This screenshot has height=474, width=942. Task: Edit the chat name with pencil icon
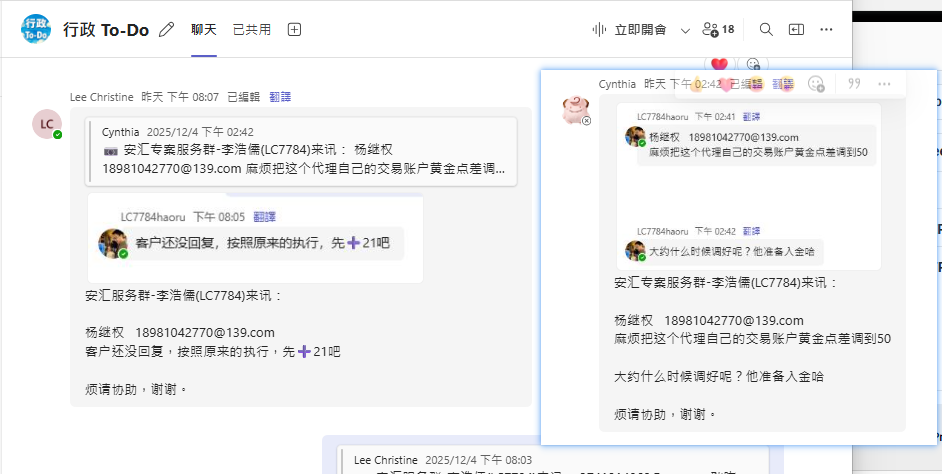(166, 29)
